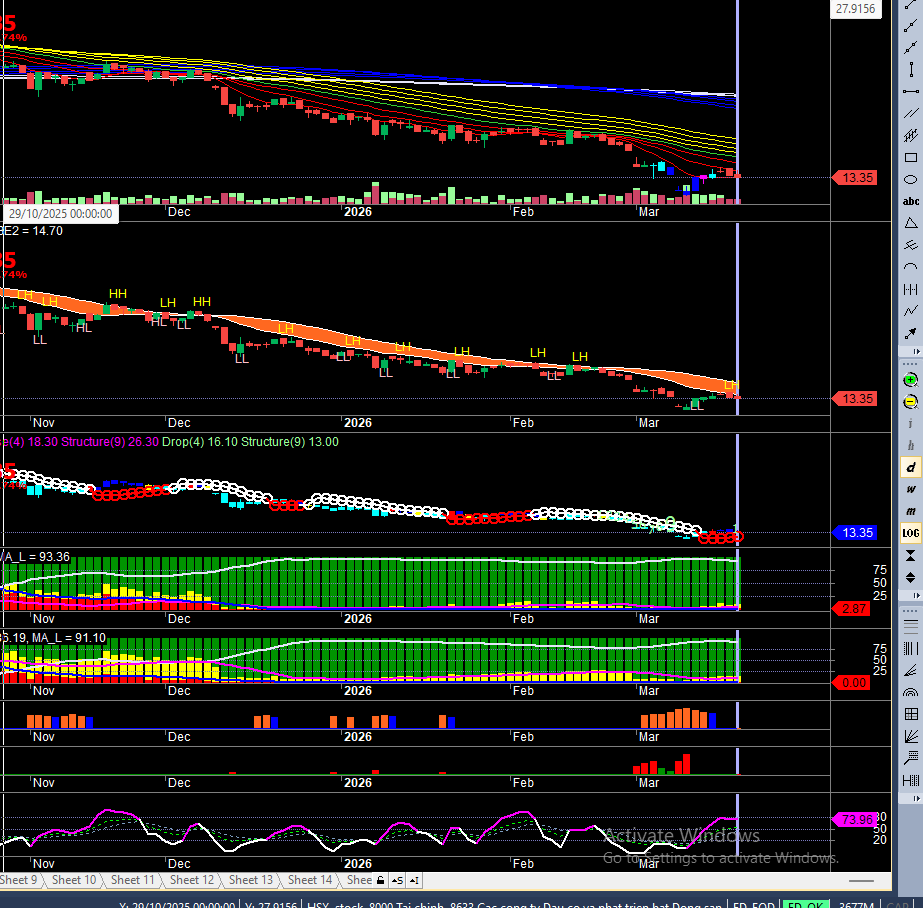923x908 pixels.
Task: Switch to the Sheet 14 tab
Action: (x=310, y=880)
